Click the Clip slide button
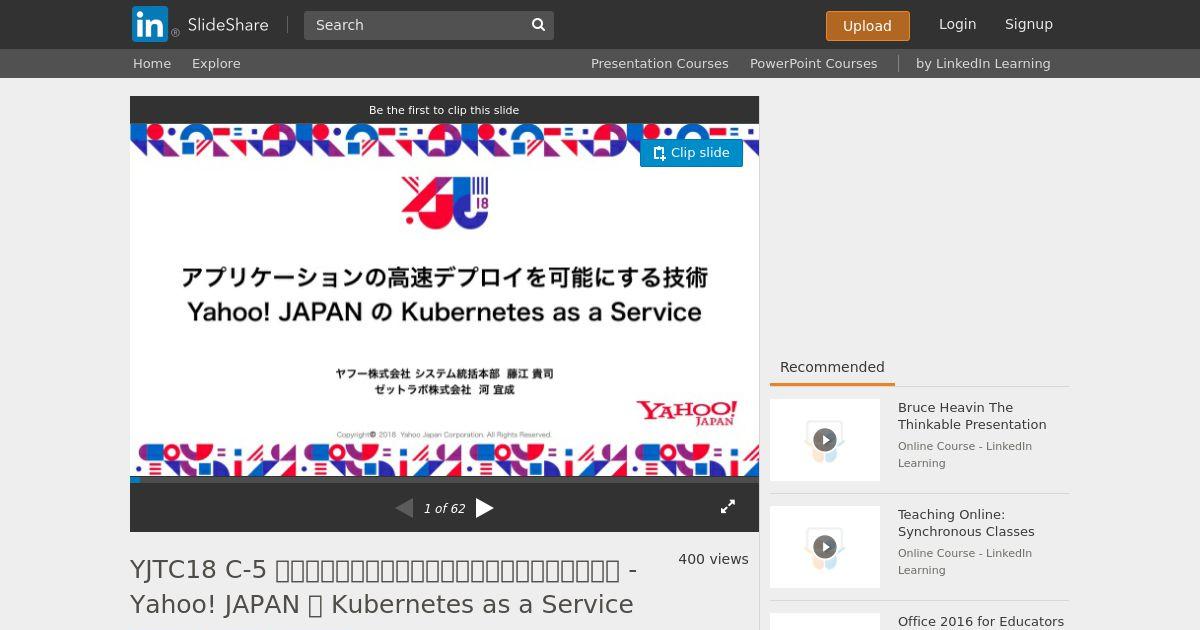This screenshot has width=1200, height=630. pos(691,153)
